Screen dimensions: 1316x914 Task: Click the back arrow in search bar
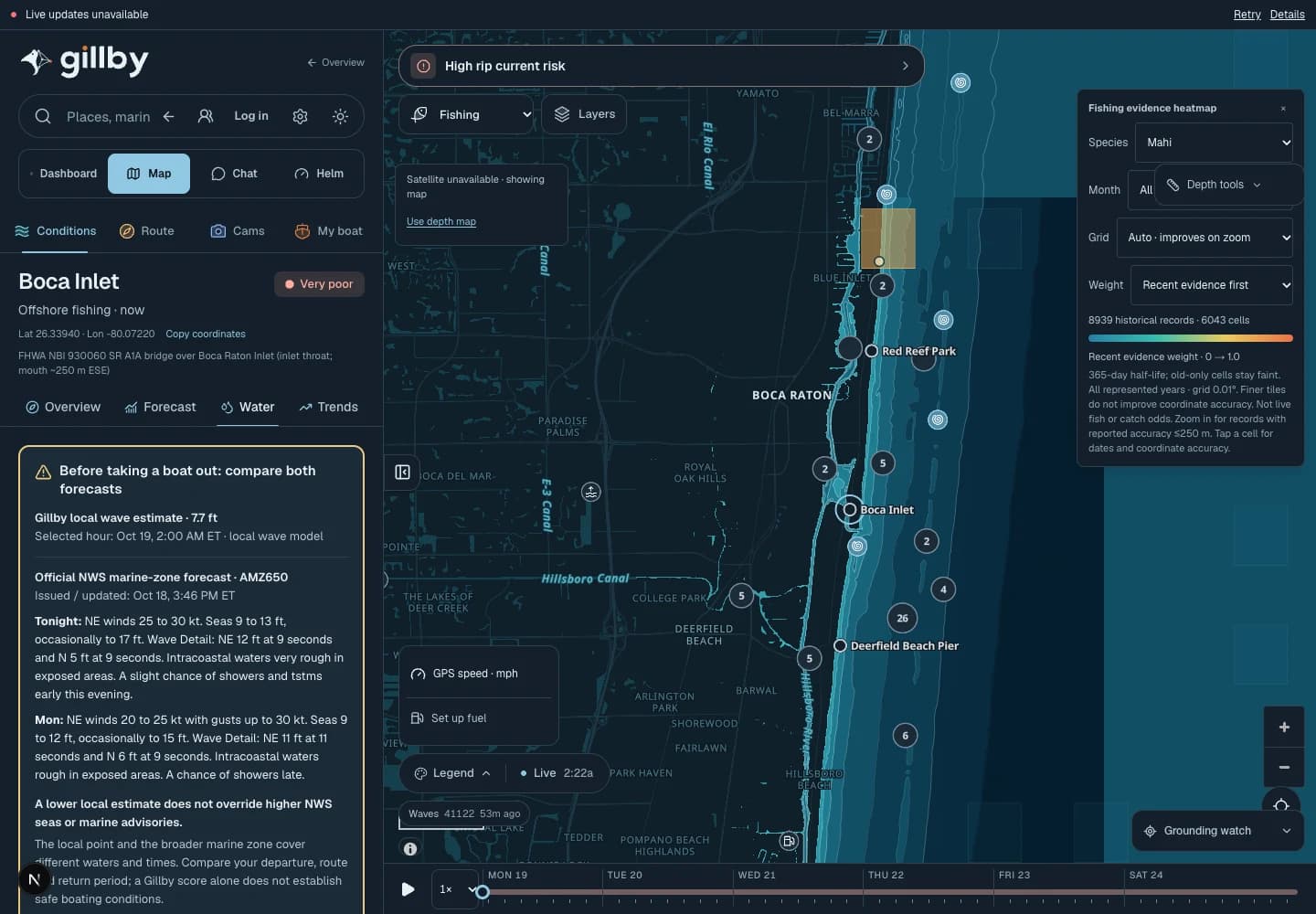[168, 116]
